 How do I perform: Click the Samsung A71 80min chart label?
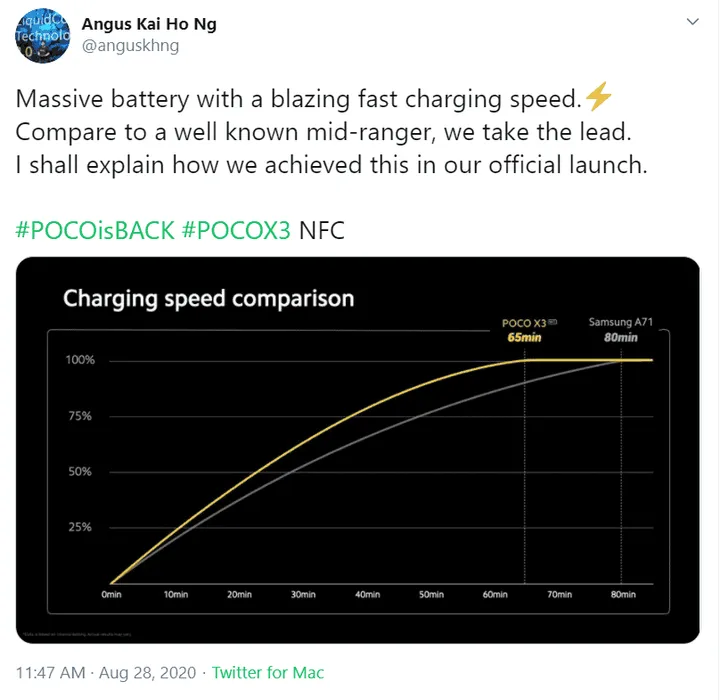(x=621, y=330)
